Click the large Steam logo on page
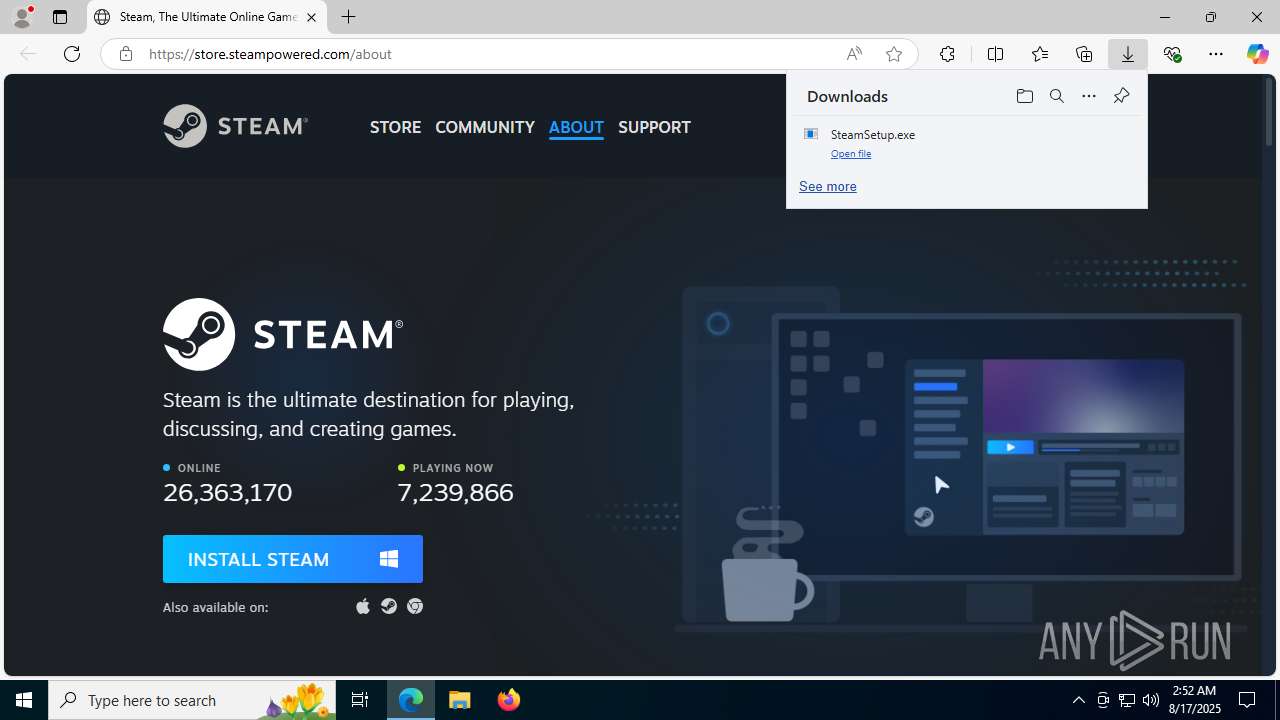 [x=283, y=334]
